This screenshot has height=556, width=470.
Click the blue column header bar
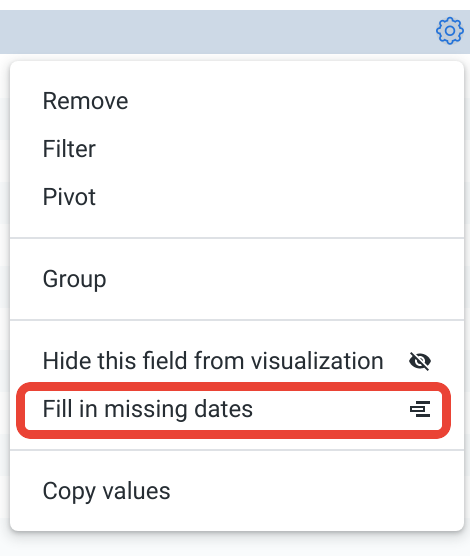(235, 32)
